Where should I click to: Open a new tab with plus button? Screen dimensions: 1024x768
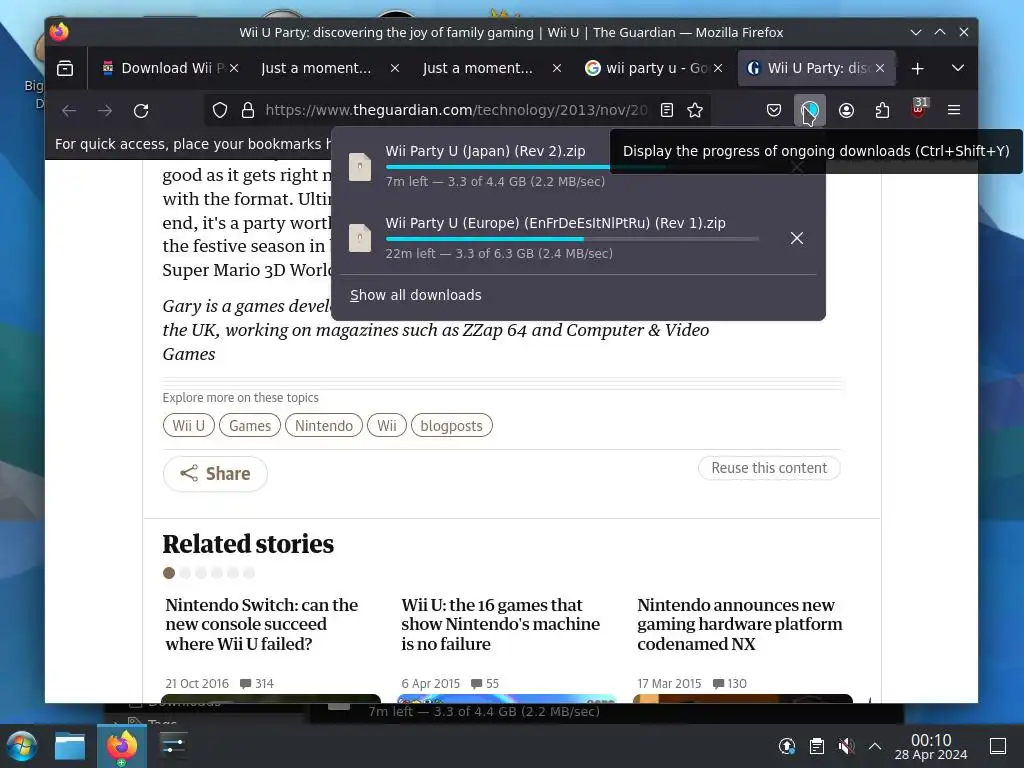(918, 69)
